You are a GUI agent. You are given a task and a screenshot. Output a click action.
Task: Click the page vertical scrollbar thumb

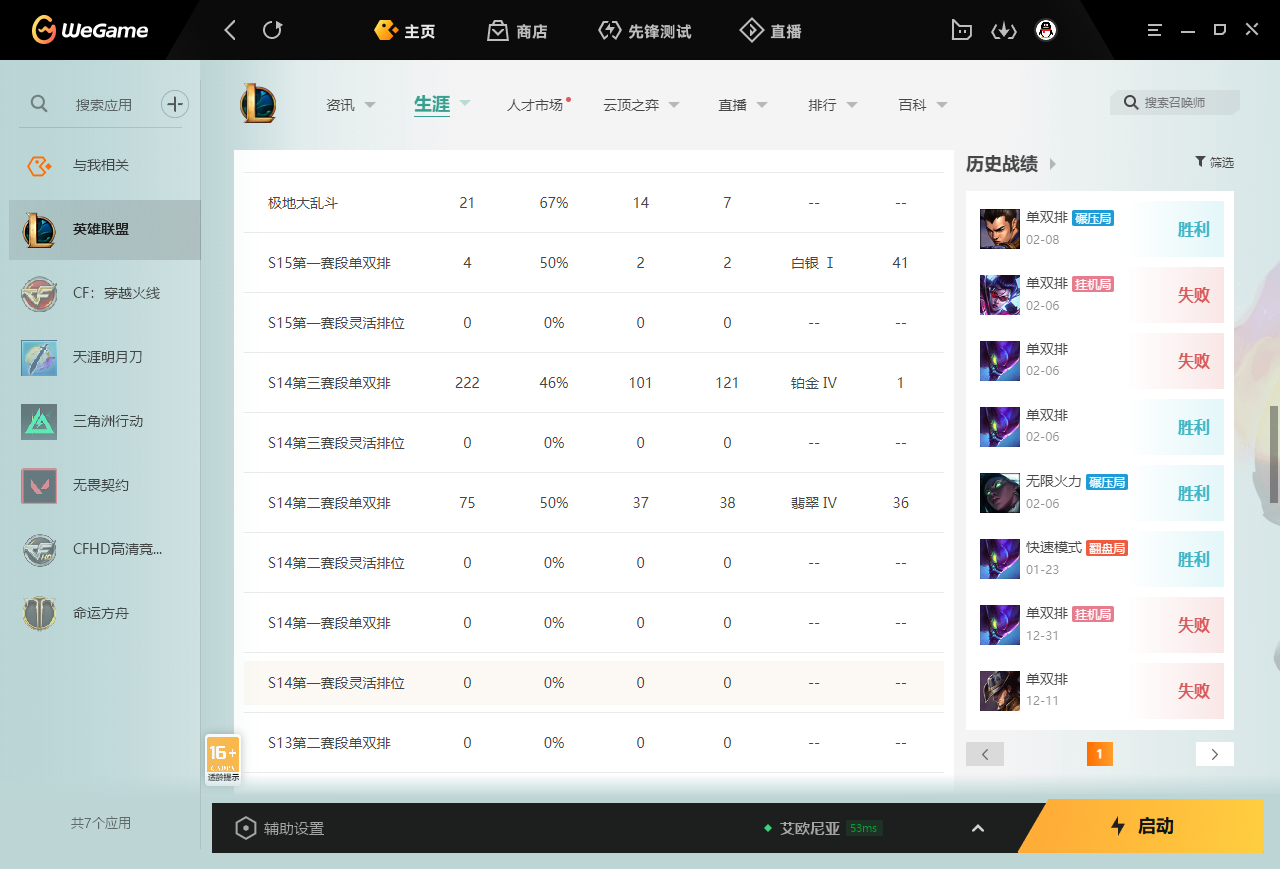[1274, 454]
